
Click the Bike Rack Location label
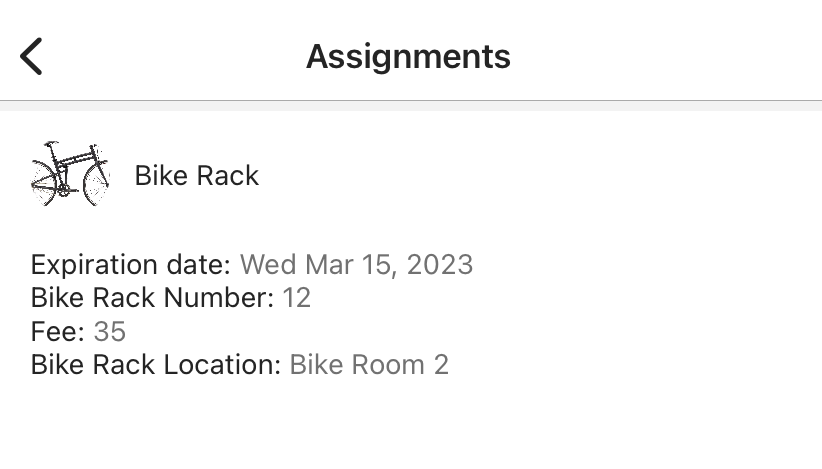pyautogui.click(x=156, y=364)
